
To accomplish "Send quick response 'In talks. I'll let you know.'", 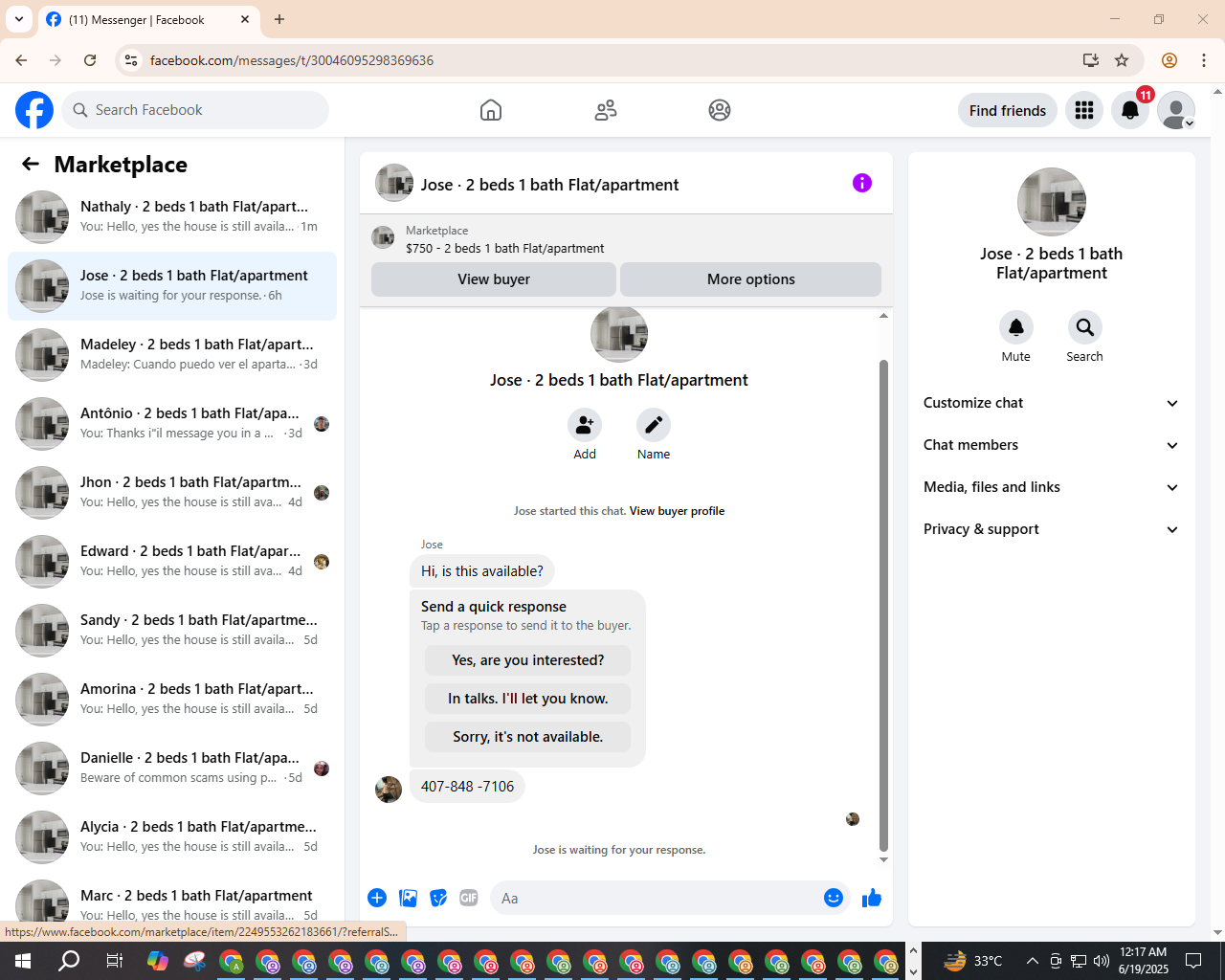I will (x=527, y=699).
